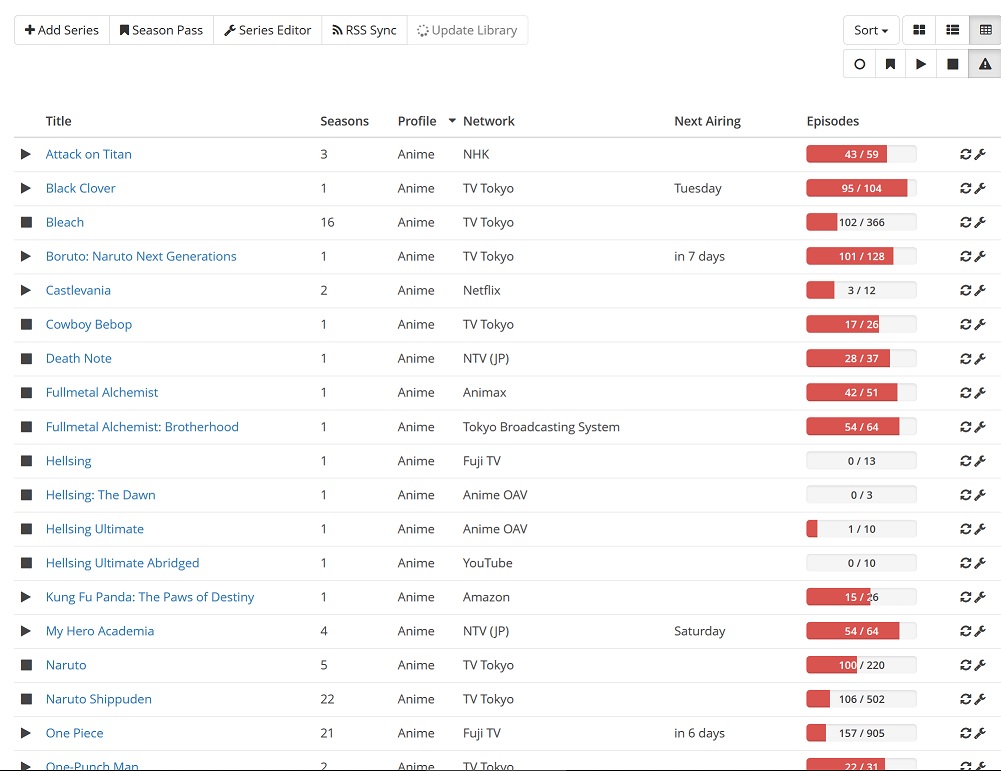Viewport: 1001px width, 771px height.
Task: Open Fullmetal Alchemist: Brotherhood link
Action: 142,427
